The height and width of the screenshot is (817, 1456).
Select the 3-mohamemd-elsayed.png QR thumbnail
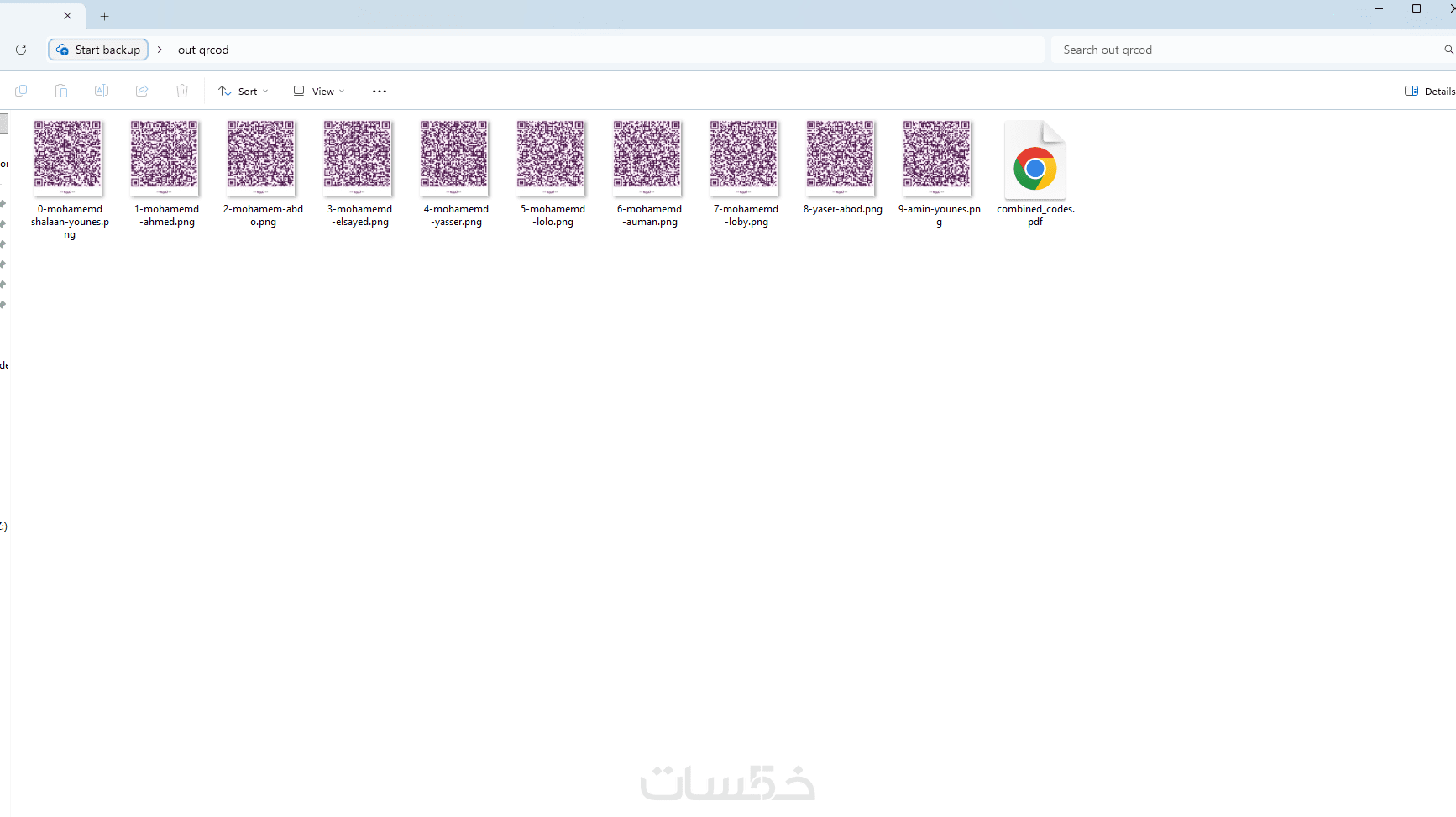point(358,158)
